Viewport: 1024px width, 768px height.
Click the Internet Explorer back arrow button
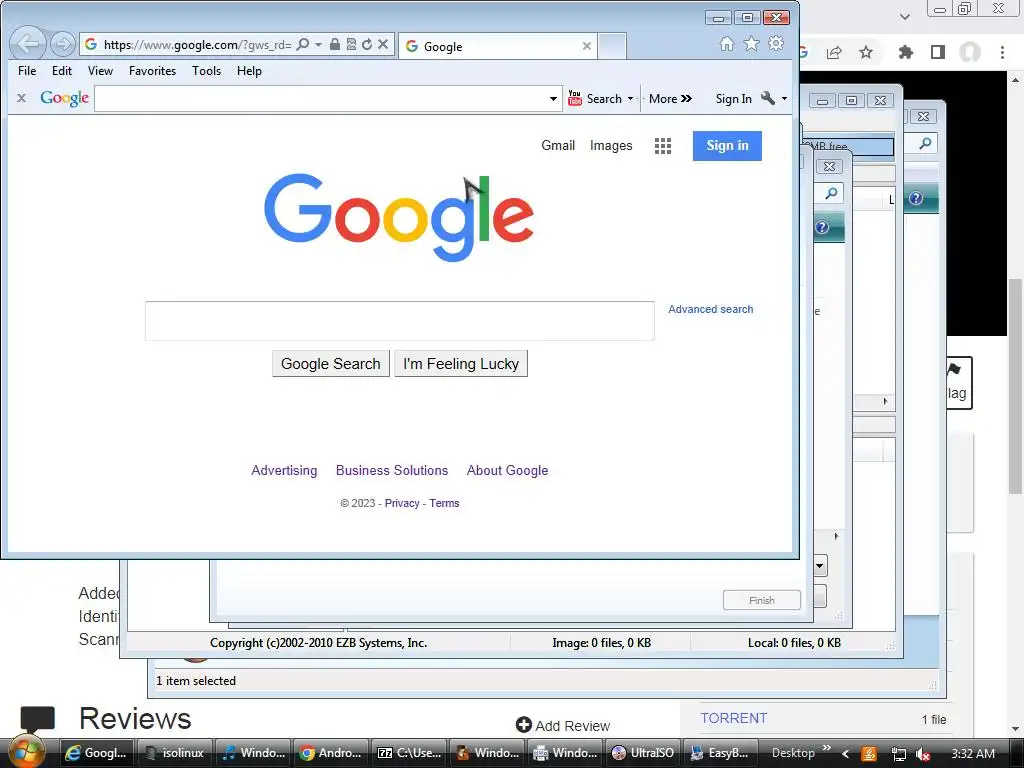click(28, 44)
